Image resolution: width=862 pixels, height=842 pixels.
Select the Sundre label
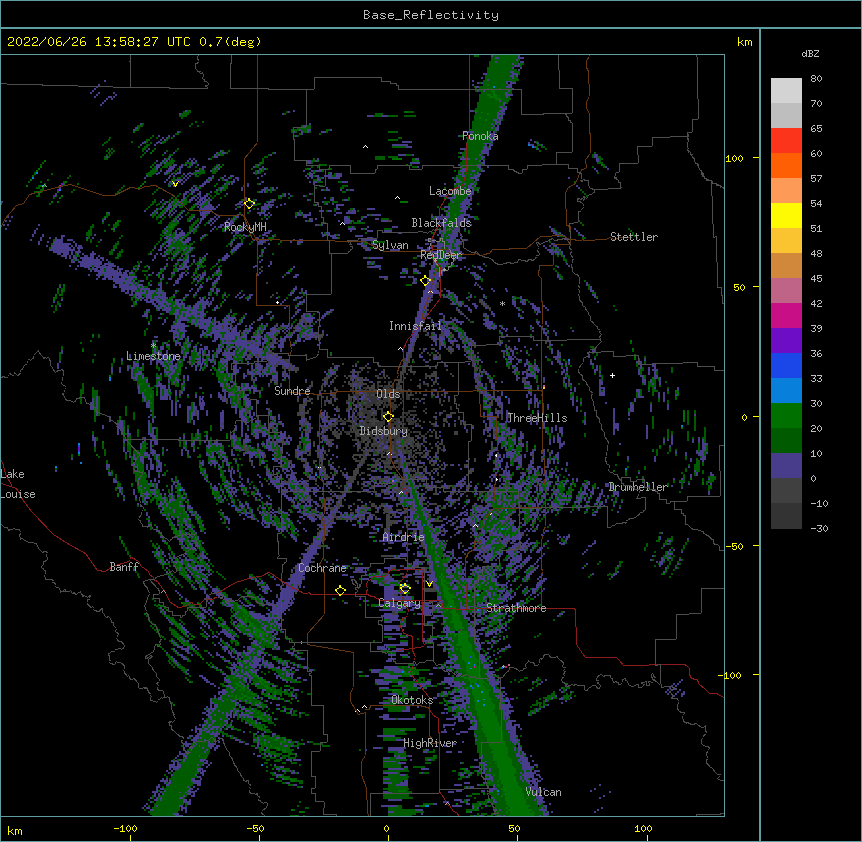coord(292,391)
